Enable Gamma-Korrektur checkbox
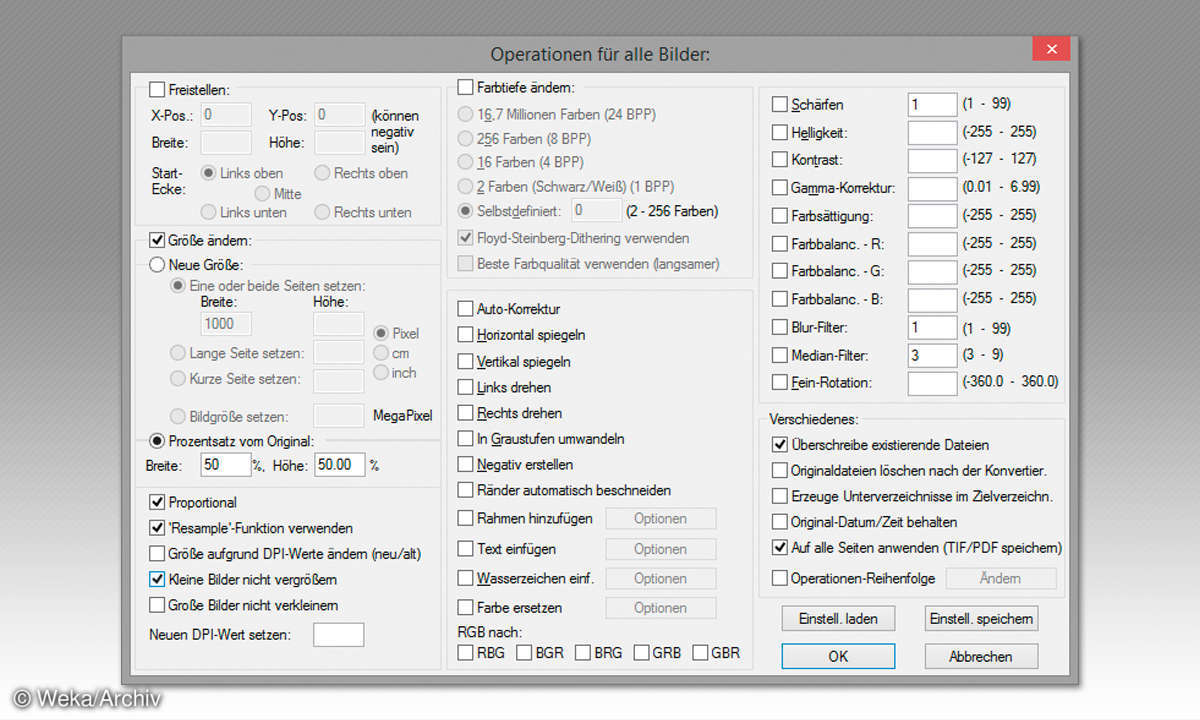1200x720 pixels. [x=780, y=187]
